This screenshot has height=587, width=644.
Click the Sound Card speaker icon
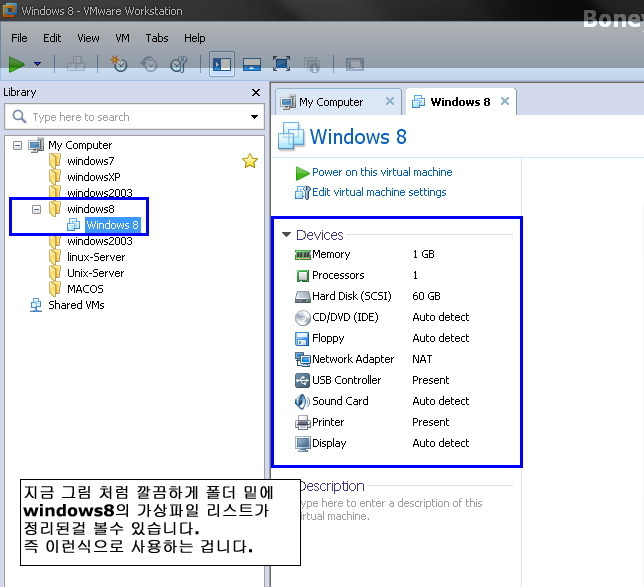302,402
